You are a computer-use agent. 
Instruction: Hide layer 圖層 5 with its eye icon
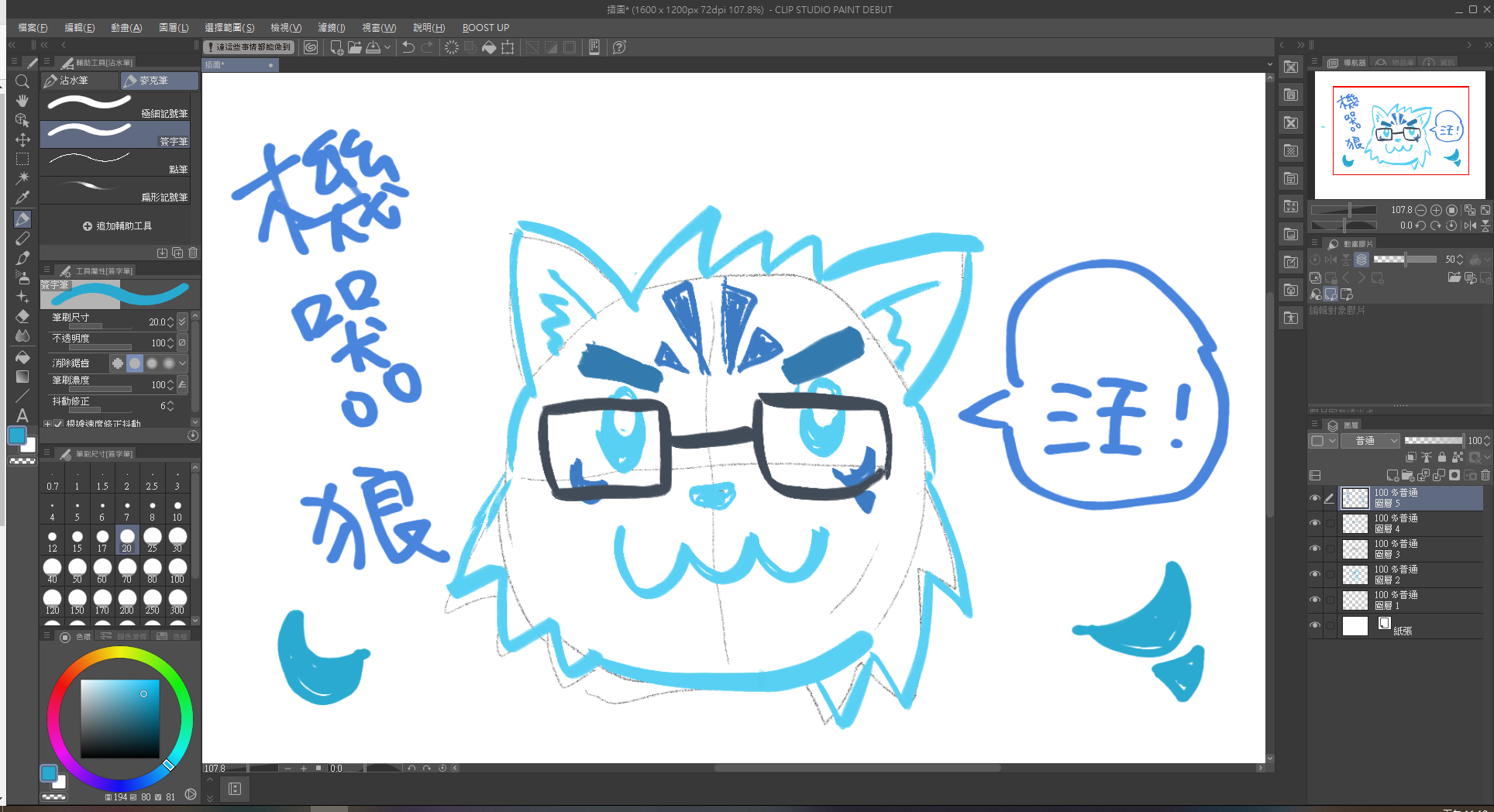[1315, 498]
